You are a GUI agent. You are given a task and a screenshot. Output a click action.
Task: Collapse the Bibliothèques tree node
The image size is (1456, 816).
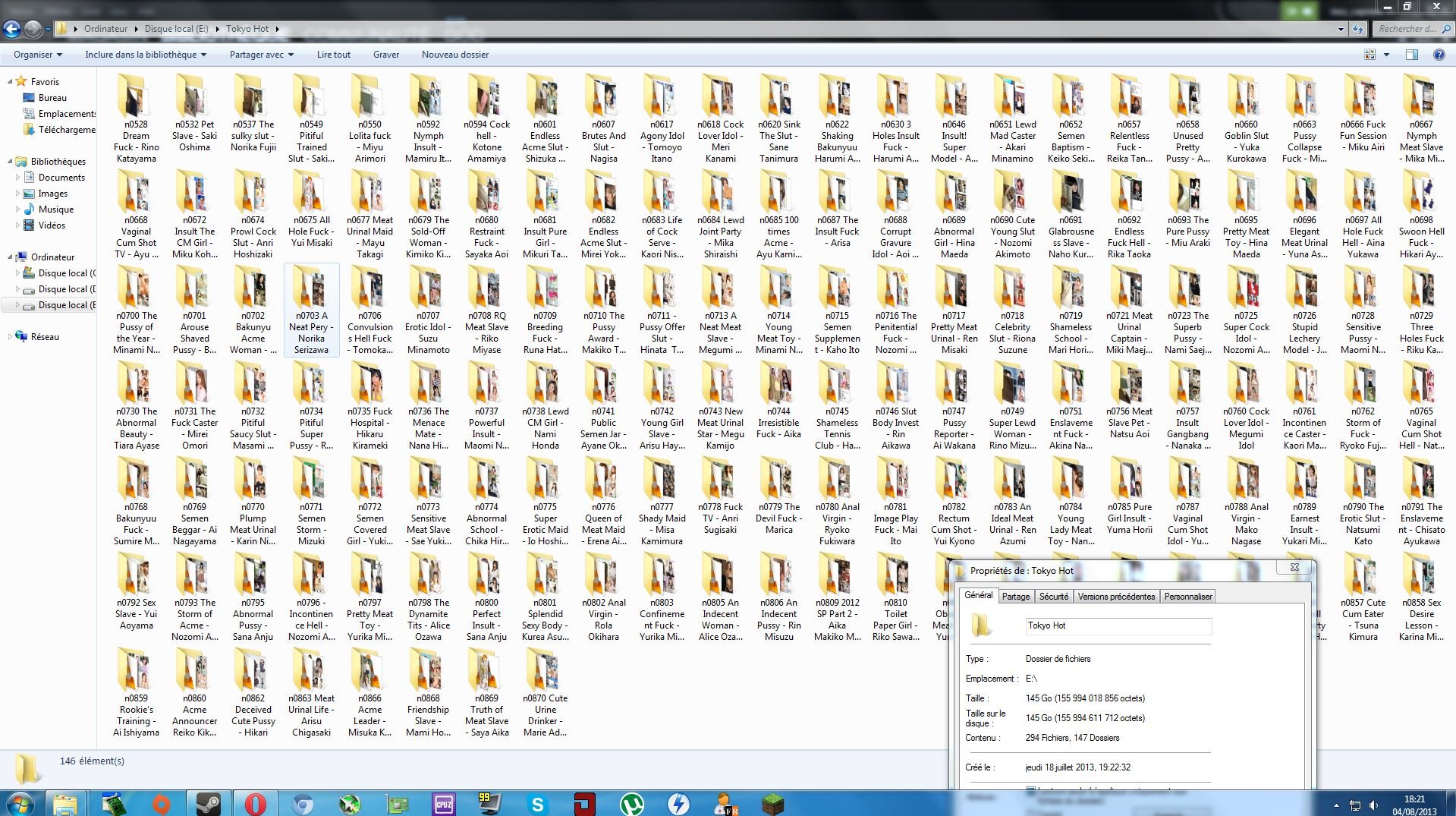(x=11, y=162)
